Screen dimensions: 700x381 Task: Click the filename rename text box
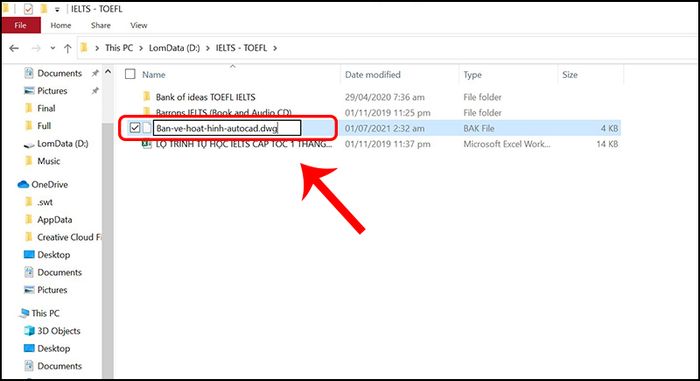pos(227,128)
